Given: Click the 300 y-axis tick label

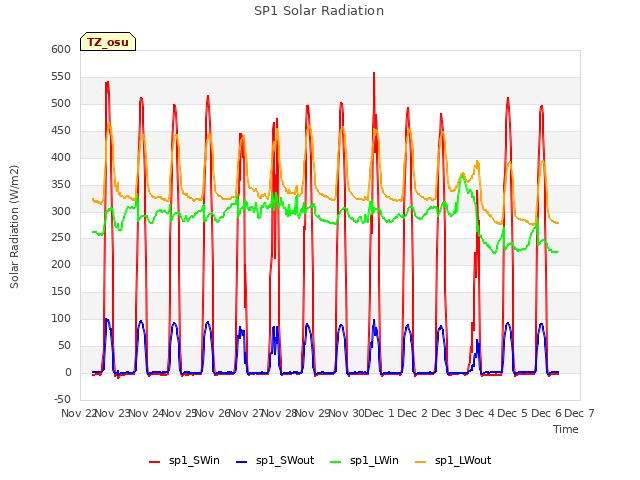Looking at the screenshot, I should click(61, 211).
